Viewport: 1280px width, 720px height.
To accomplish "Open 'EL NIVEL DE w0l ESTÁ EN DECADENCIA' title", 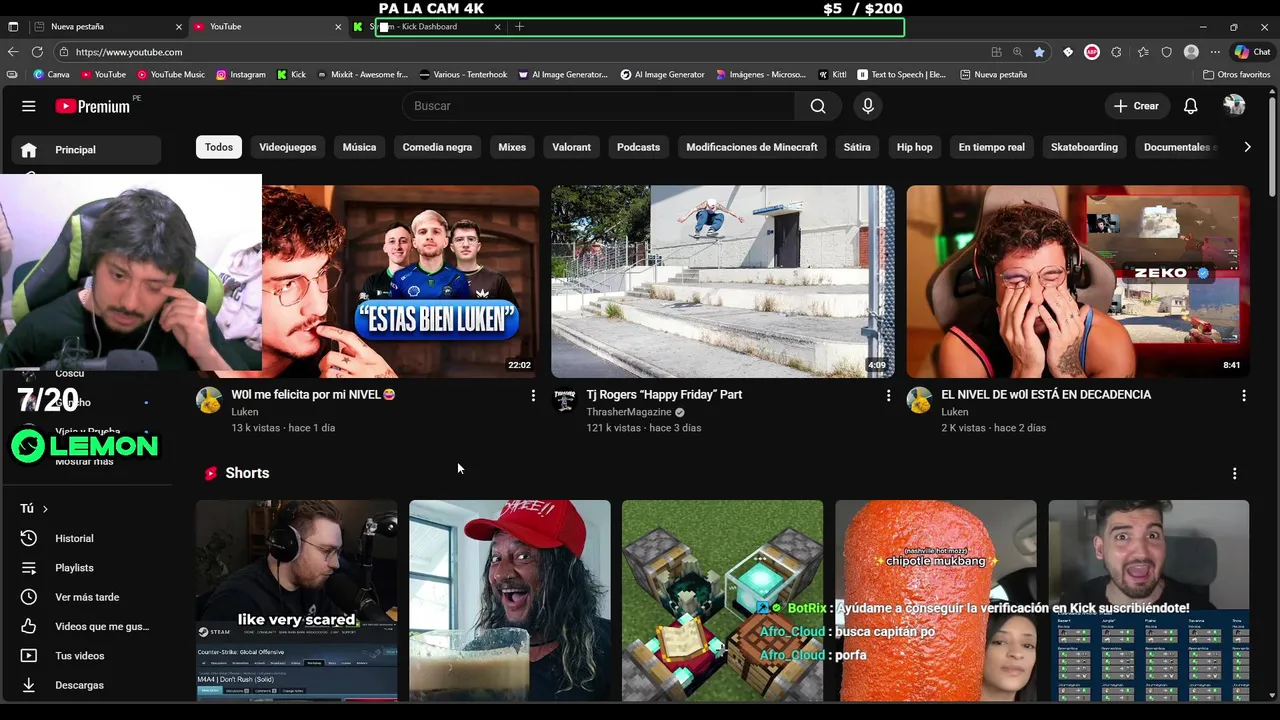I will [1046, 395].
